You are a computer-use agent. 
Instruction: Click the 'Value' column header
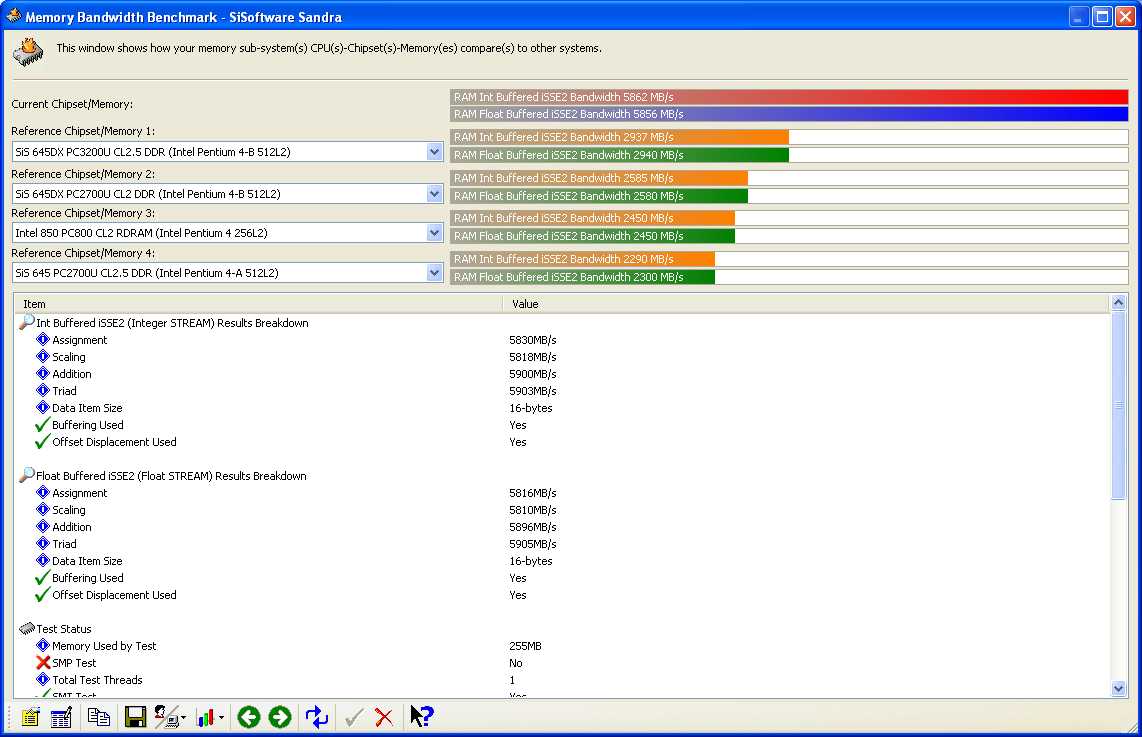(x=806, y=304)
